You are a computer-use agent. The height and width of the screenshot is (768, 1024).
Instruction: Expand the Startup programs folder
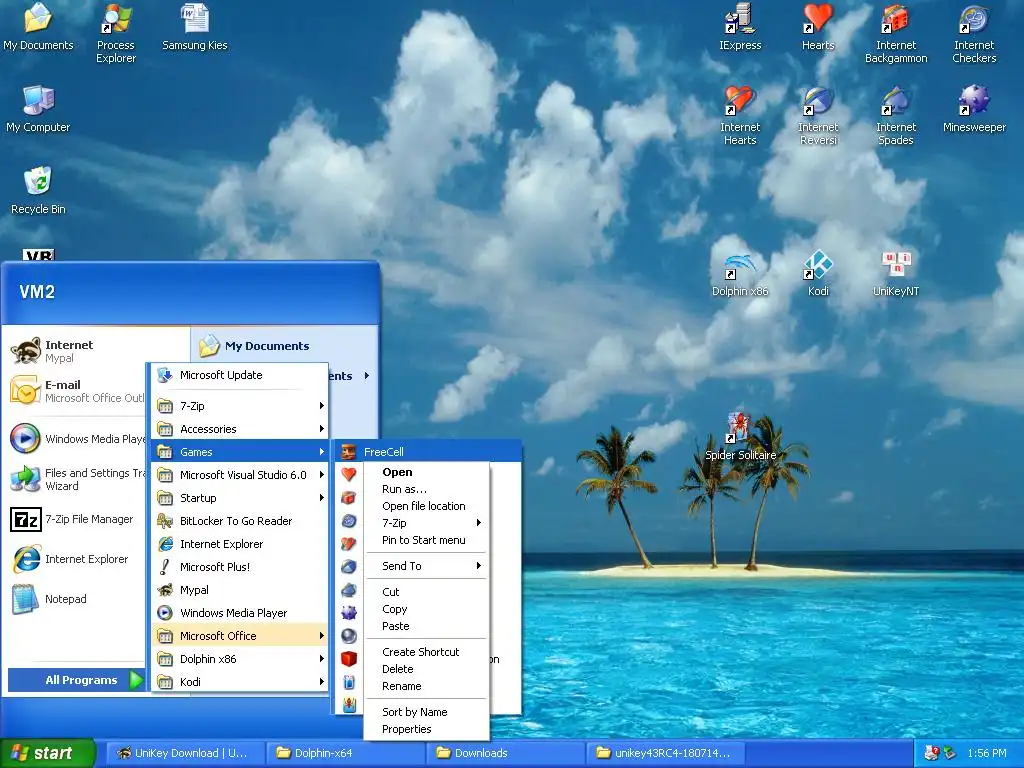coord(240,498)
